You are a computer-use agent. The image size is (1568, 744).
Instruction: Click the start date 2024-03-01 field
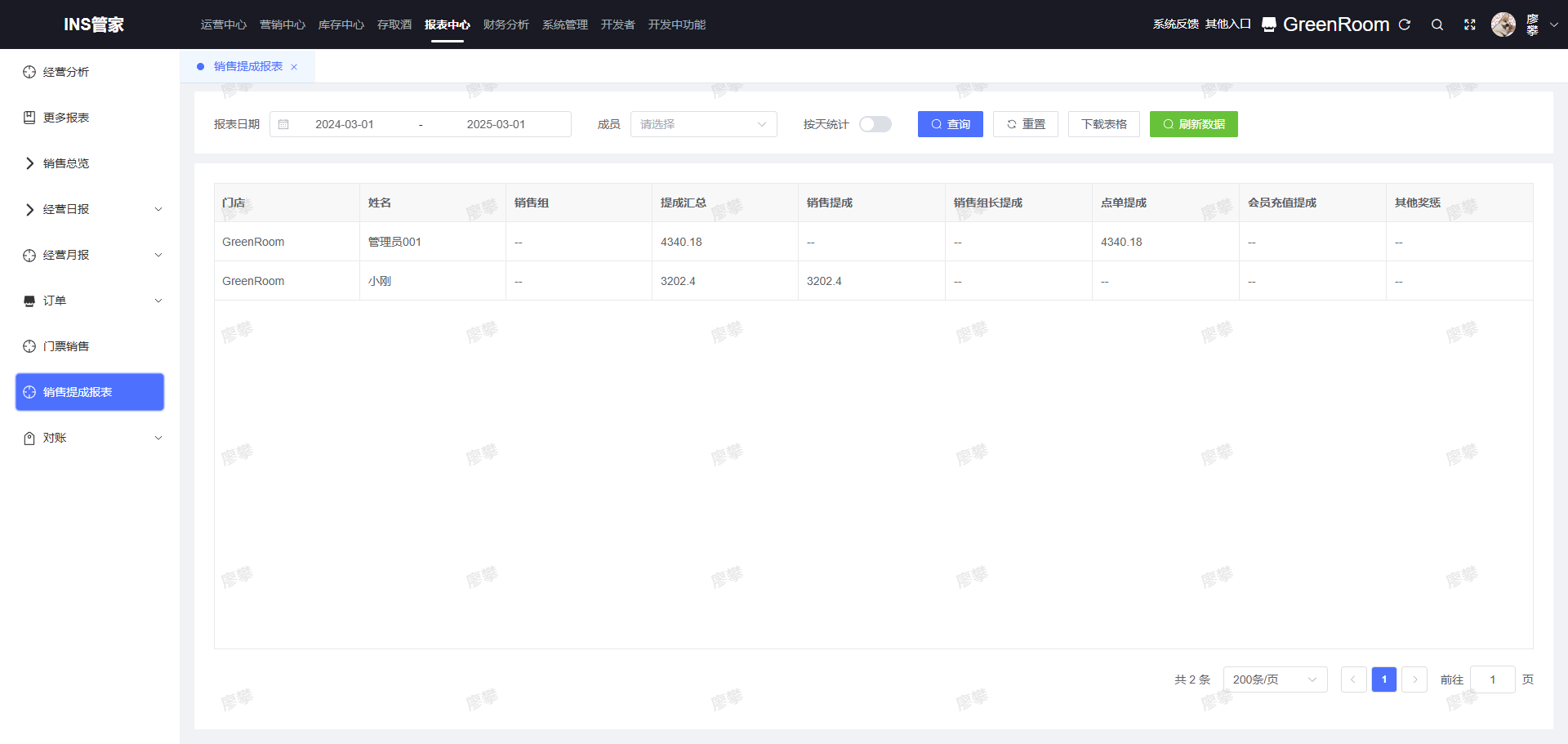[345, 124]
